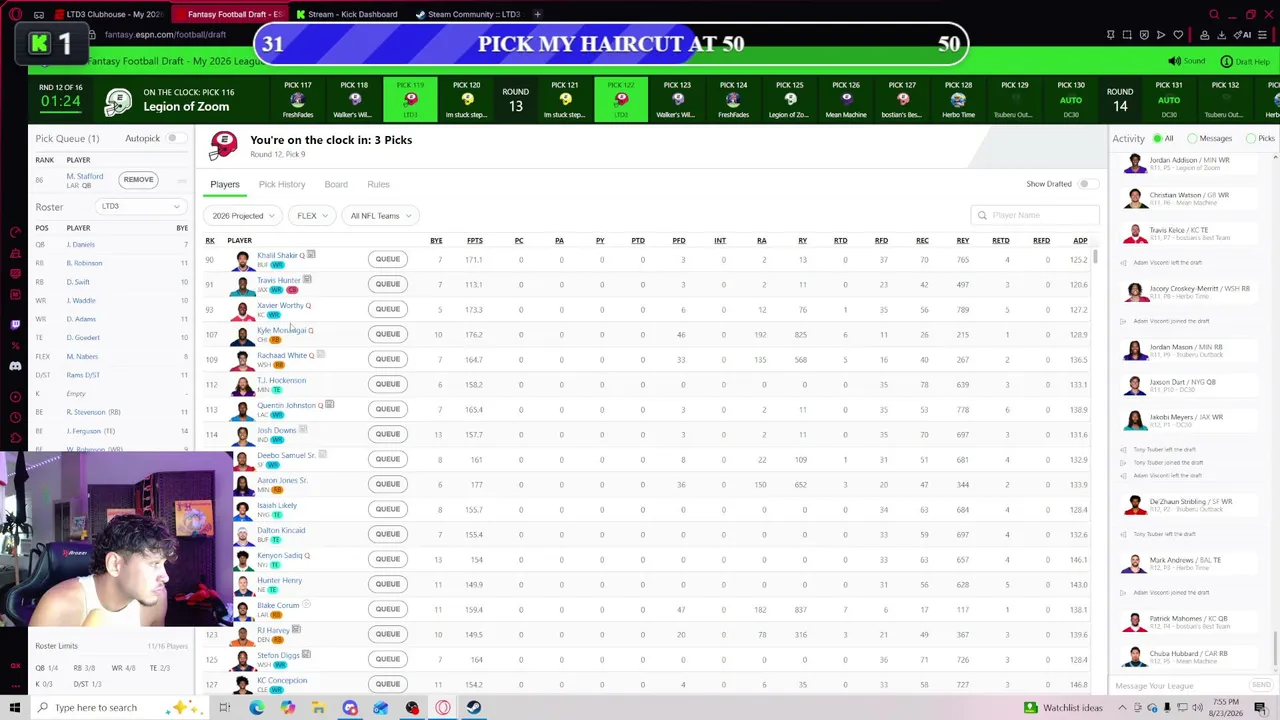Toggle the Autopick switch
The width and height of the screenshot is (1280, 720).
click(175, 138)
